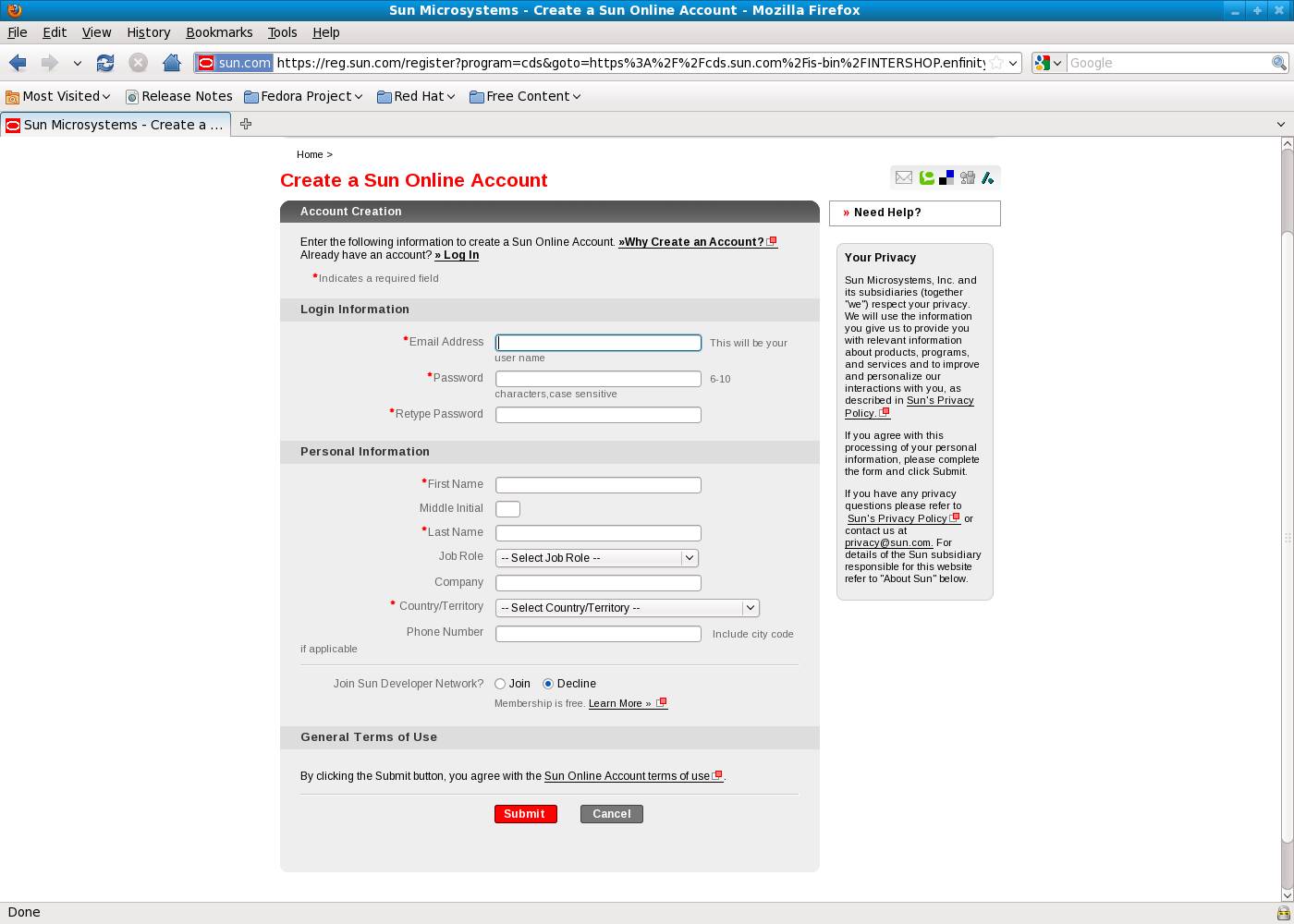The height and width of the screenshot is (924, 1294).
Task: Click the Need Help? box
Action: [x=915, y=213]
